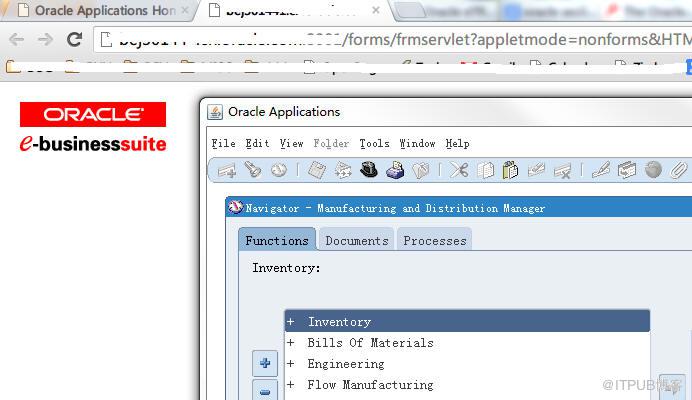Click the Copy toolbar icon

[485, 170]
